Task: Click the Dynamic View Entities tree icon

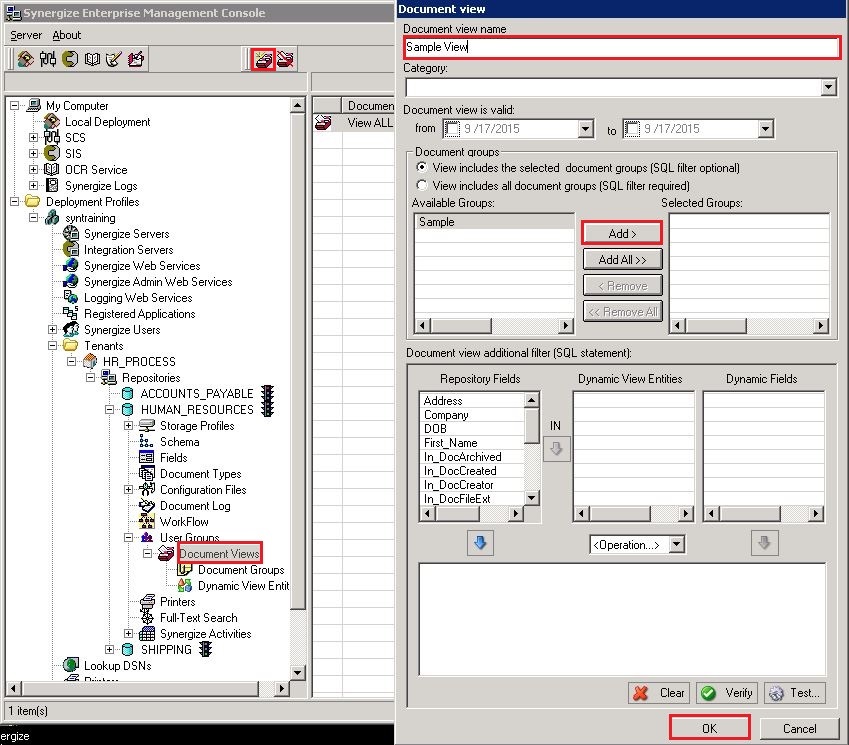Action: (x=185, y=585)
